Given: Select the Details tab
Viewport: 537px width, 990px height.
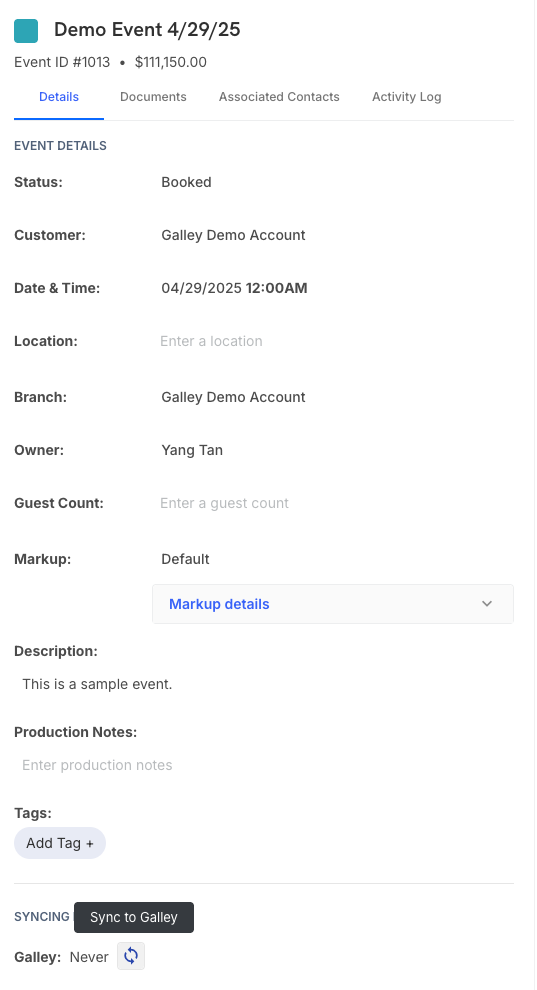Looking at the screenshot, I should 59,97.
